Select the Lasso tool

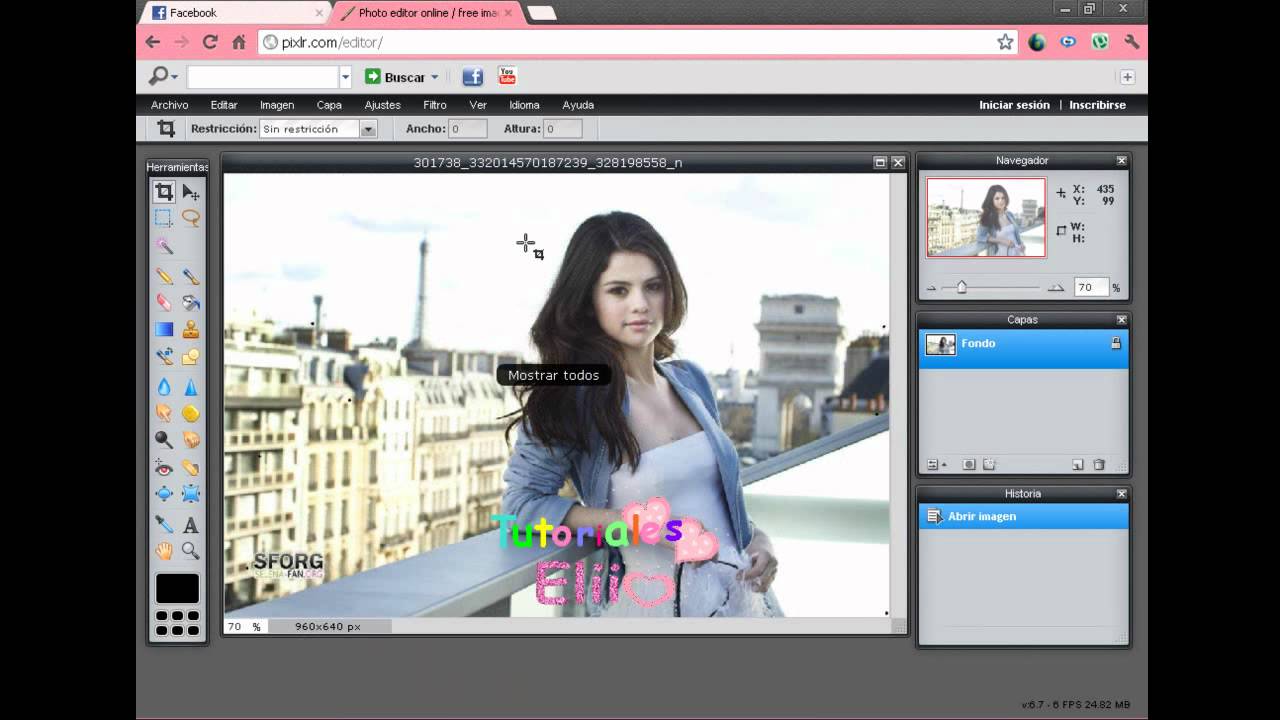pyautogui.click(x=190, y=218)
